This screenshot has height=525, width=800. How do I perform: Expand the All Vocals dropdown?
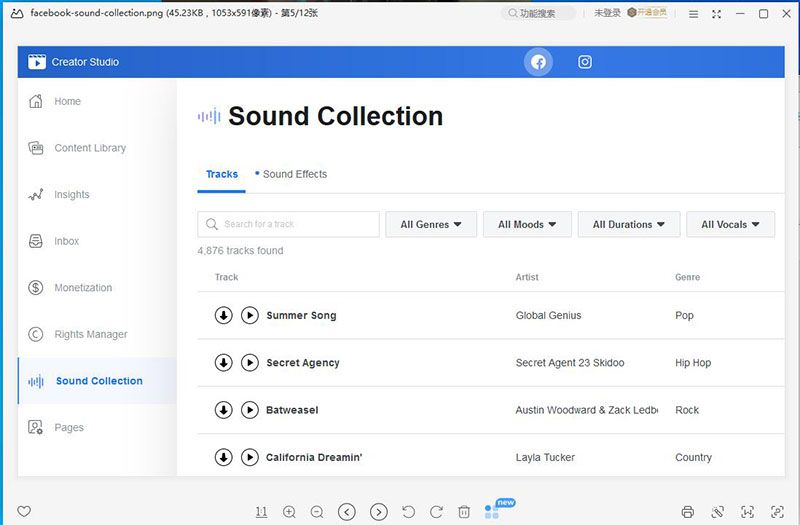coord(730,224)
